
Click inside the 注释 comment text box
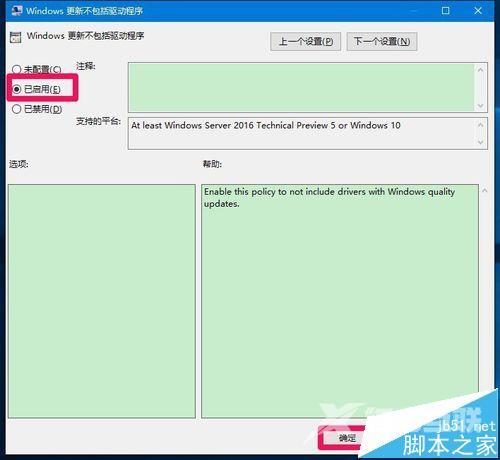pyautogui.click(x=301, y=87)
